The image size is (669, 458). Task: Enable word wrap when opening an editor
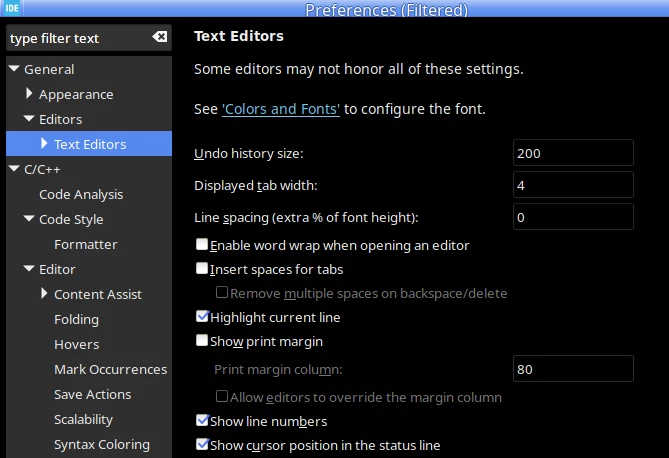[202, 244]
